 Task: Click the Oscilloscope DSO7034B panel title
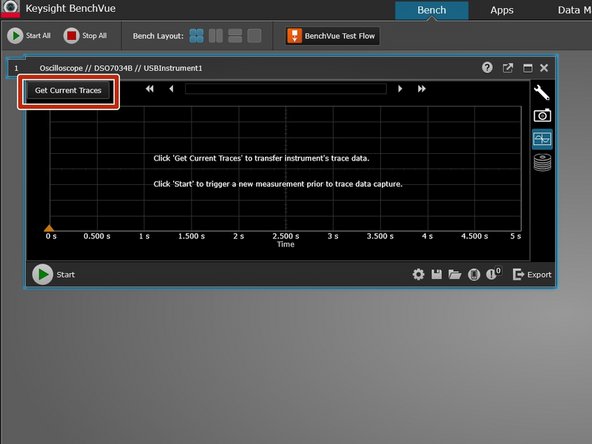click(x=121, y=68)
